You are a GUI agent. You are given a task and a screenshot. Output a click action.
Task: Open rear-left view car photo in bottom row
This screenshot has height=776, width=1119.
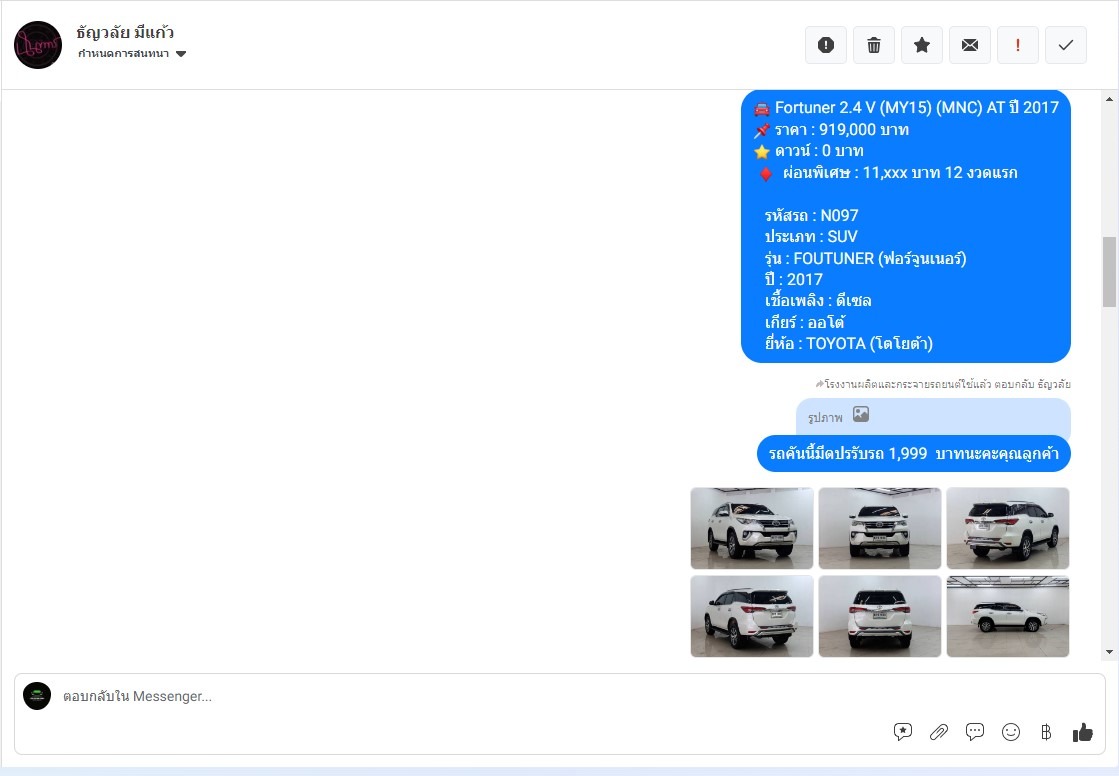(751, 616)
